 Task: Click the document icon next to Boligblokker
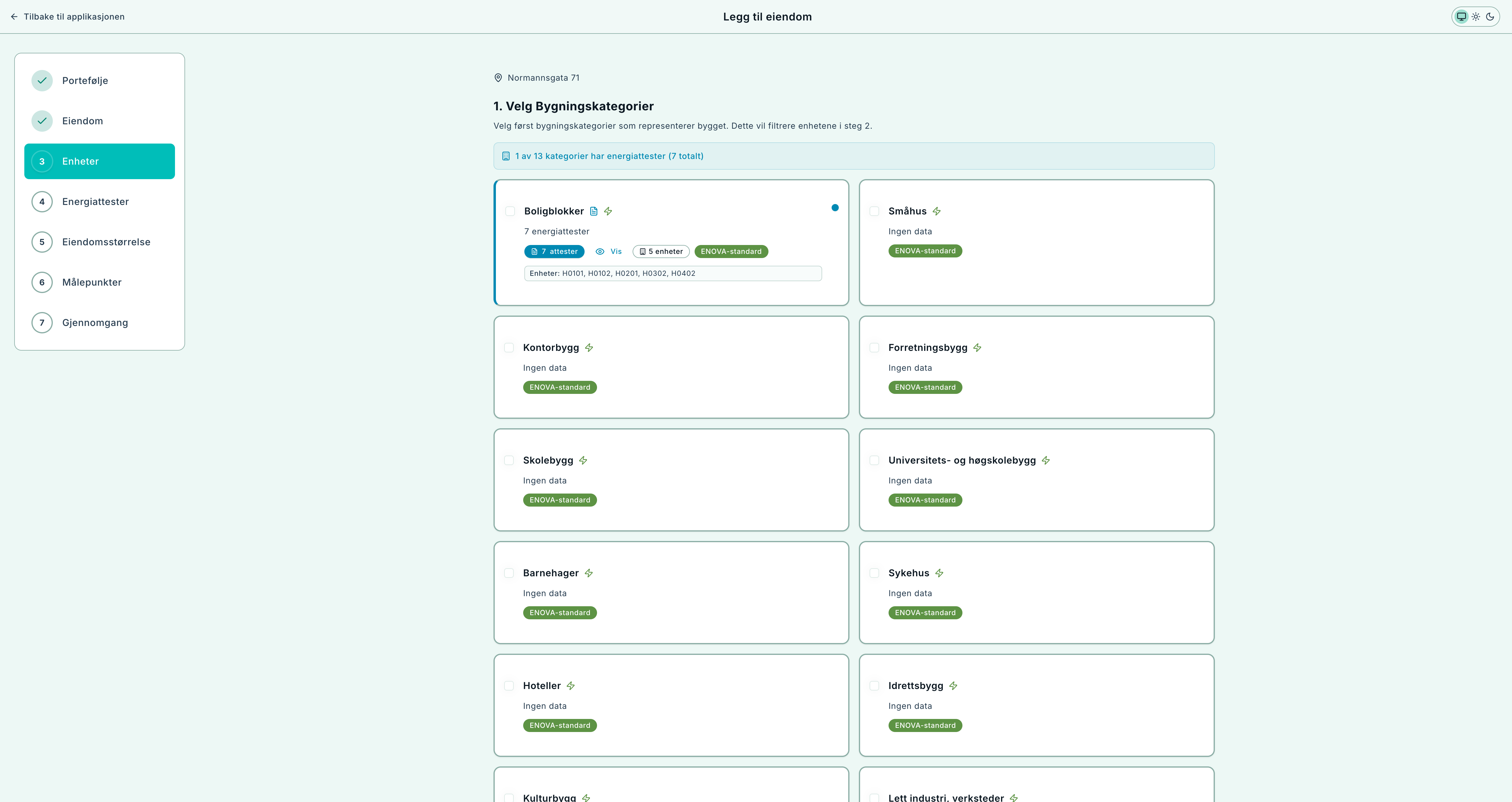pos(593,211)
